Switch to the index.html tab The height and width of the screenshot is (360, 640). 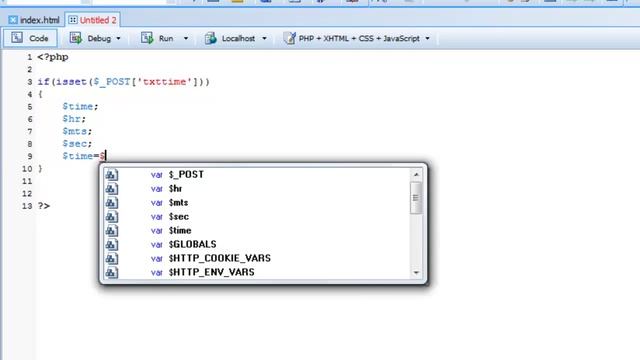34,20
